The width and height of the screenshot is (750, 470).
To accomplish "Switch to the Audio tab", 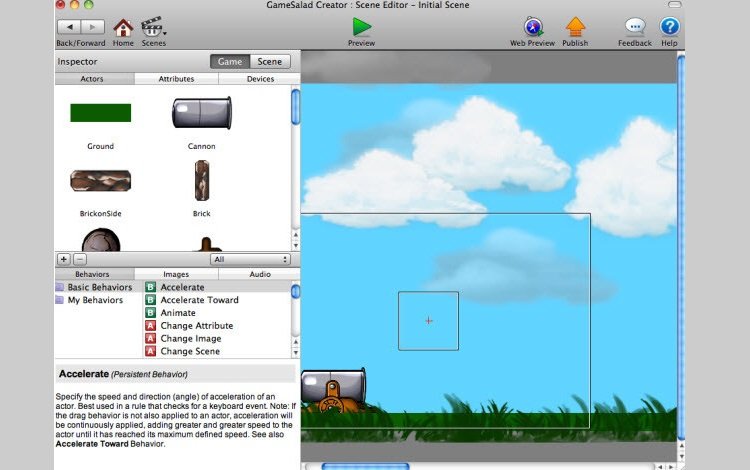I will click(260, 274).
